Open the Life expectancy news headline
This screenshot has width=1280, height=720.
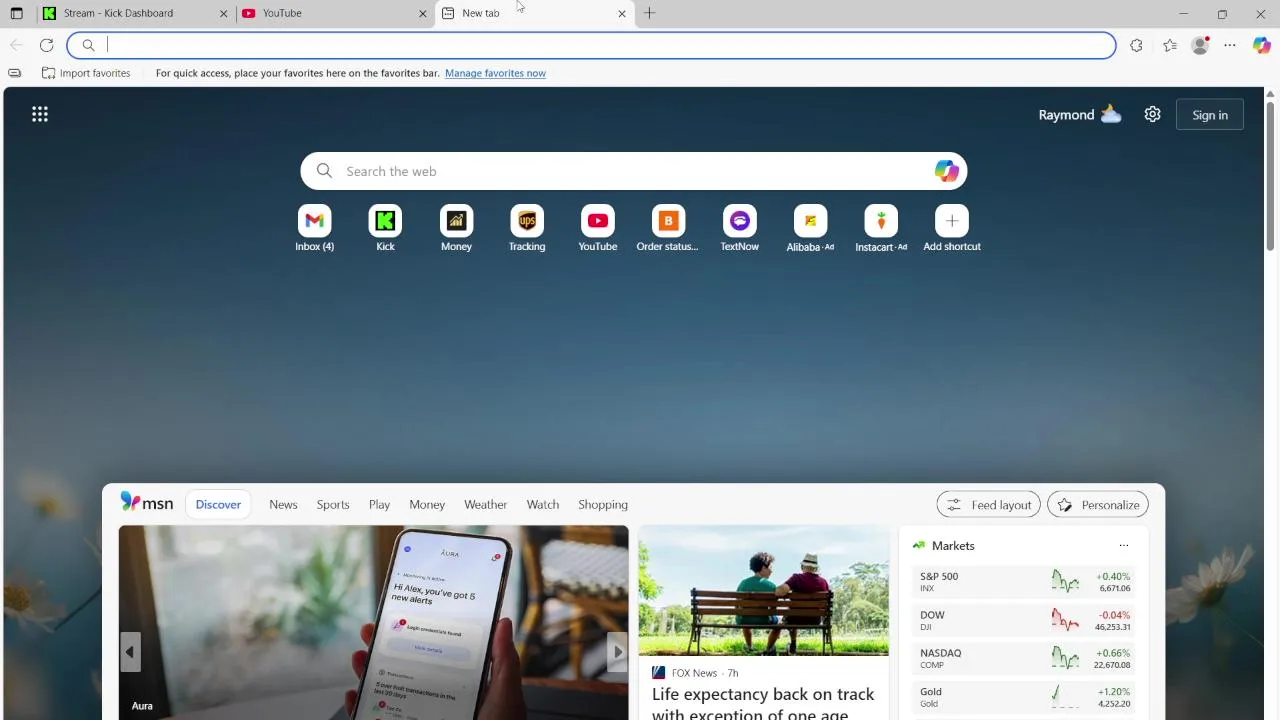[763, 702]
